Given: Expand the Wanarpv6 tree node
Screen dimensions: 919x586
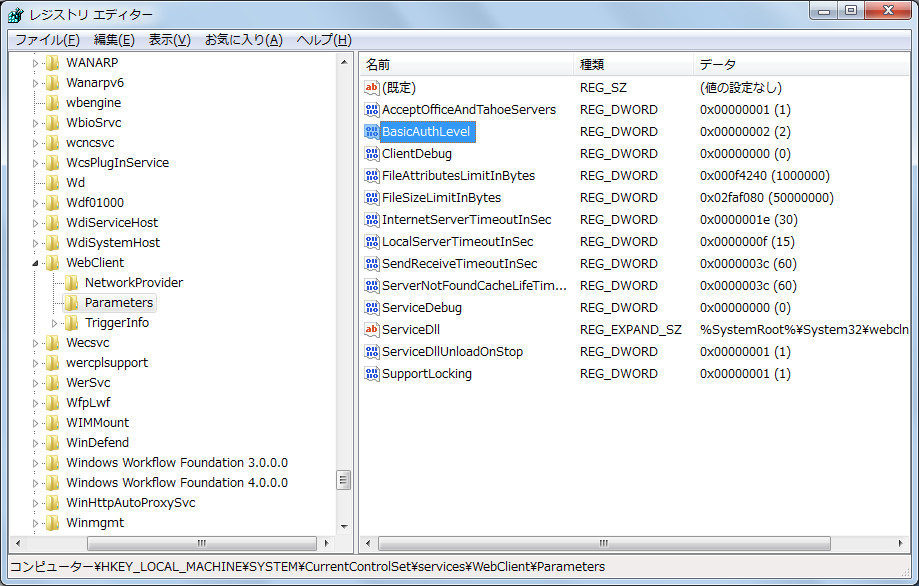Looking at the screenshot, I should [x=35, y=83].
